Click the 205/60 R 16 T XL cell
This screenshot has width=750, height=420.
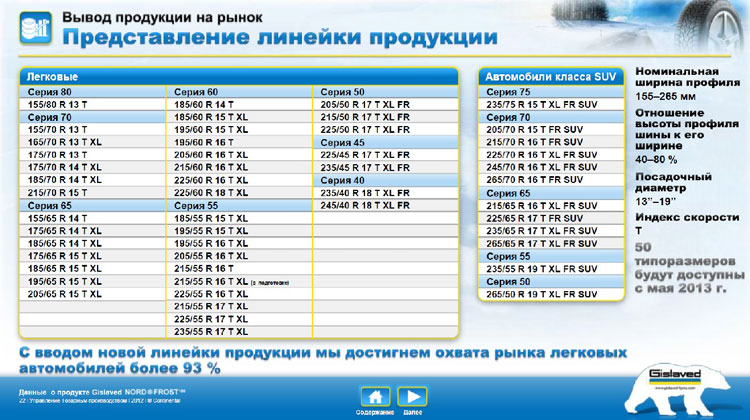239,155
